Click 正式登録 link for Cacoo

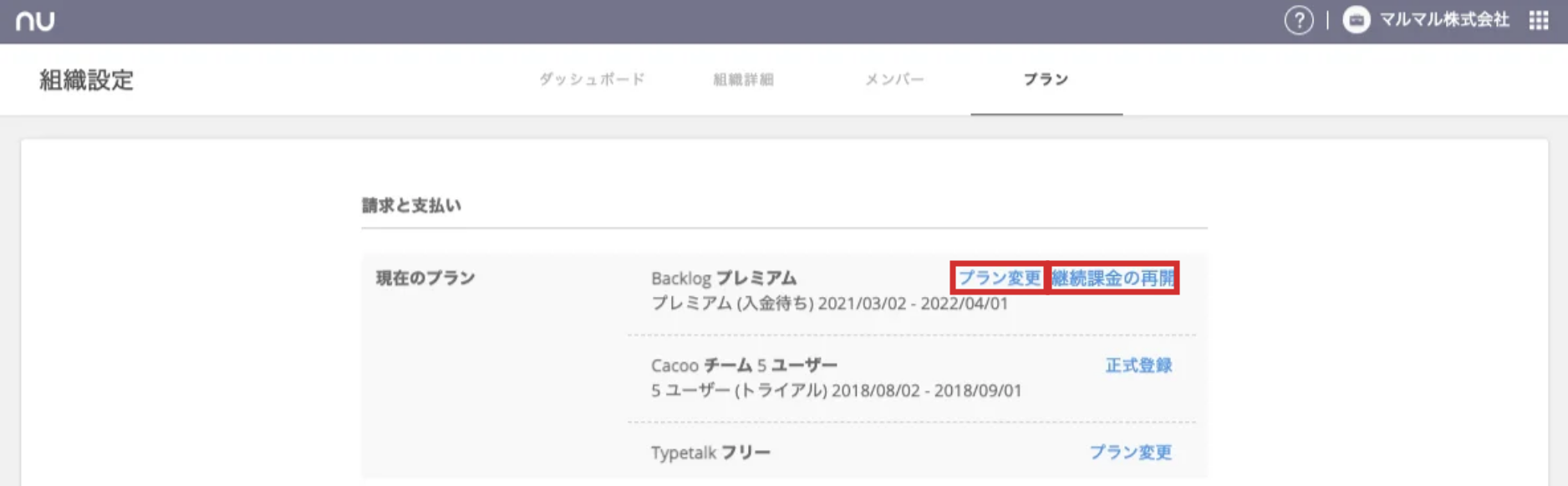pyautogui.click(x=1138, y=366)
